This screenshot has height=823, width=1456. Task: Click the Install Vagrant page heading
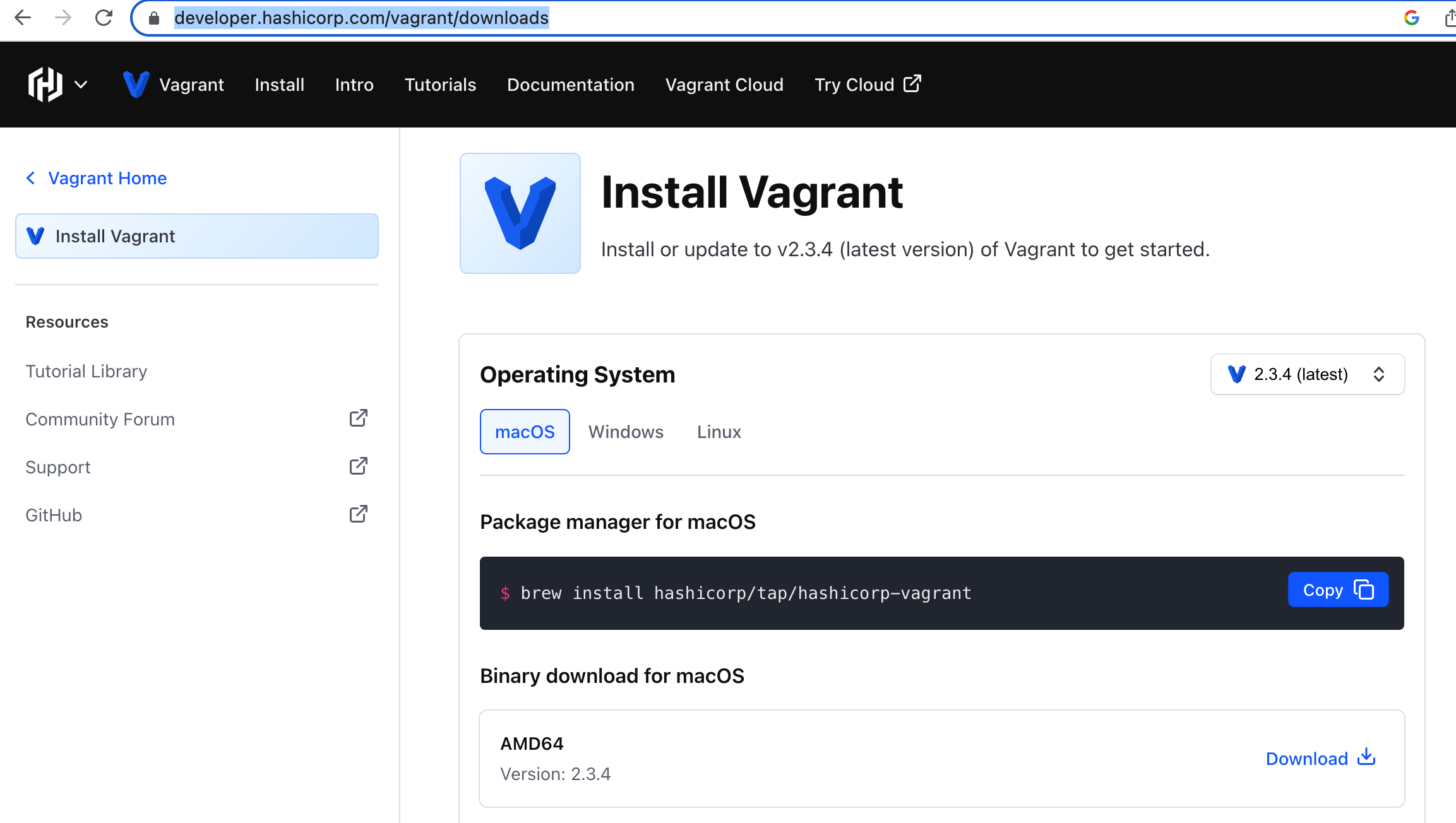coord(752,192)
